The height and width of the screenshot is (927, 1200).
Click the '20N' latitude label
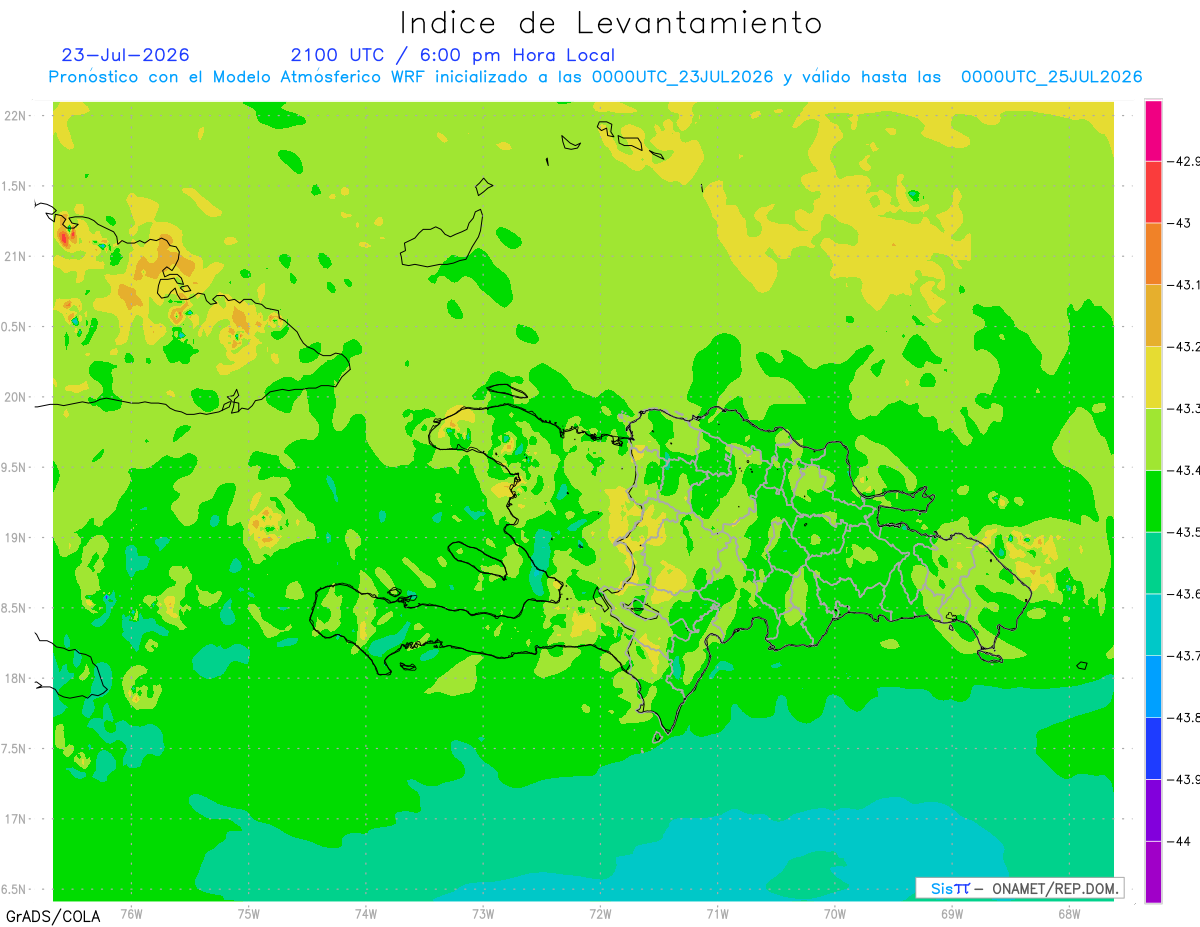[x=17, y=397]
